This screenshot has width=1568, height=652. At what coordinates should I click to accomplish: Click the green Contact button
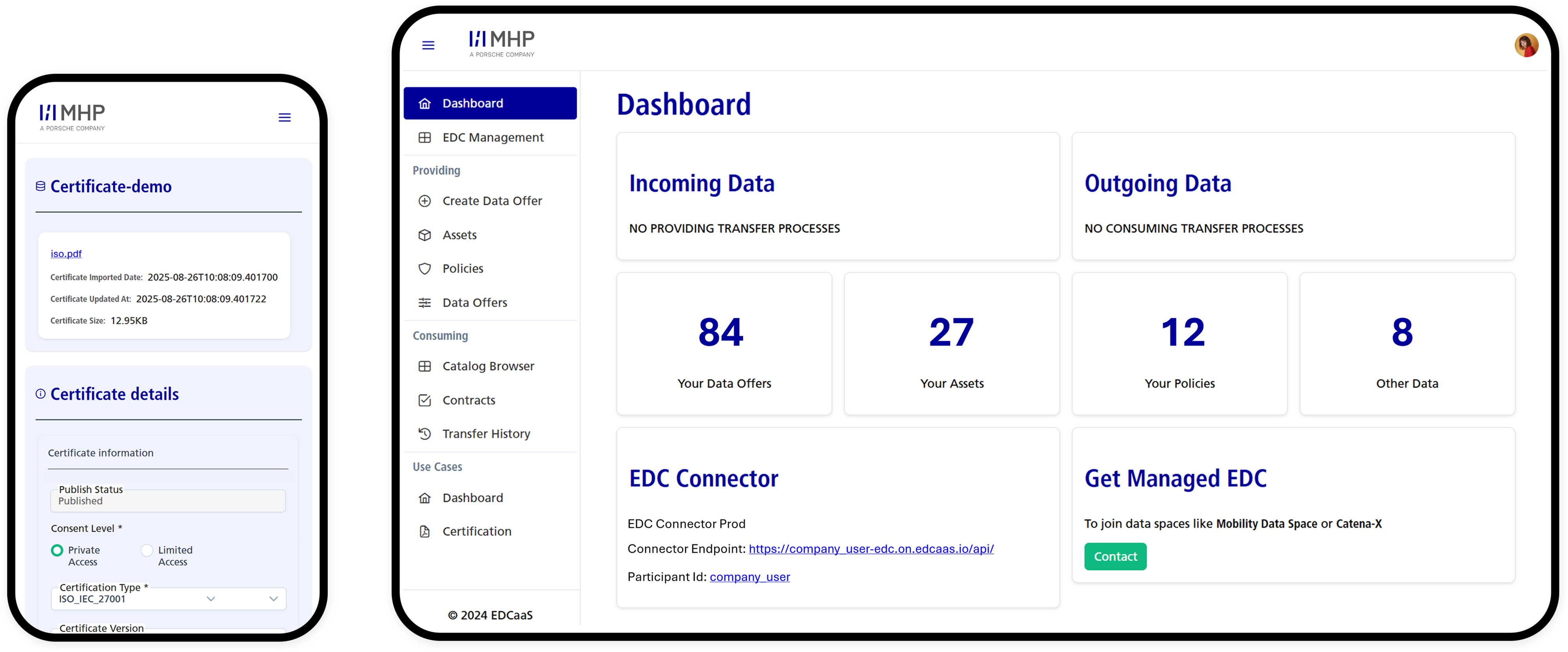click(x=1115, y=556)
